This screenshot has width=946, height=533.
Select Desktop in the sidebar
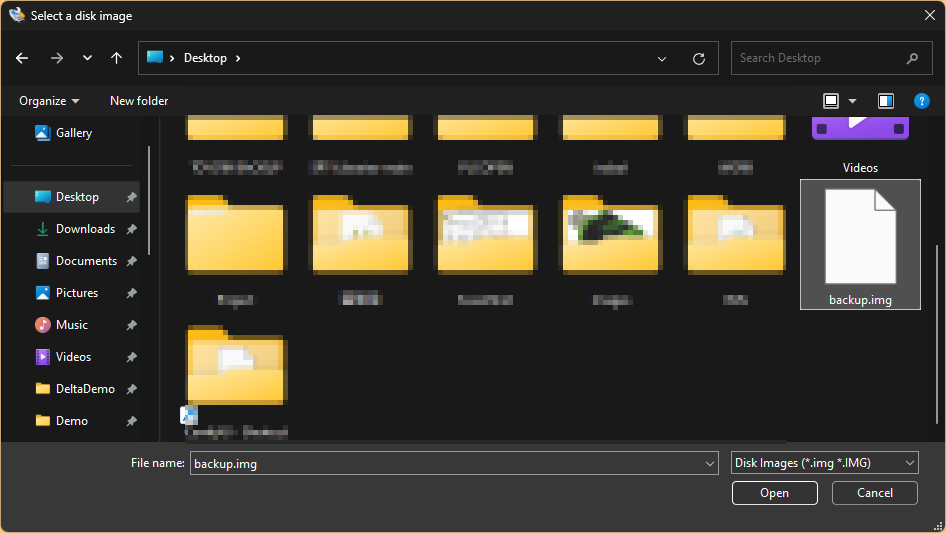pos(72,197)
